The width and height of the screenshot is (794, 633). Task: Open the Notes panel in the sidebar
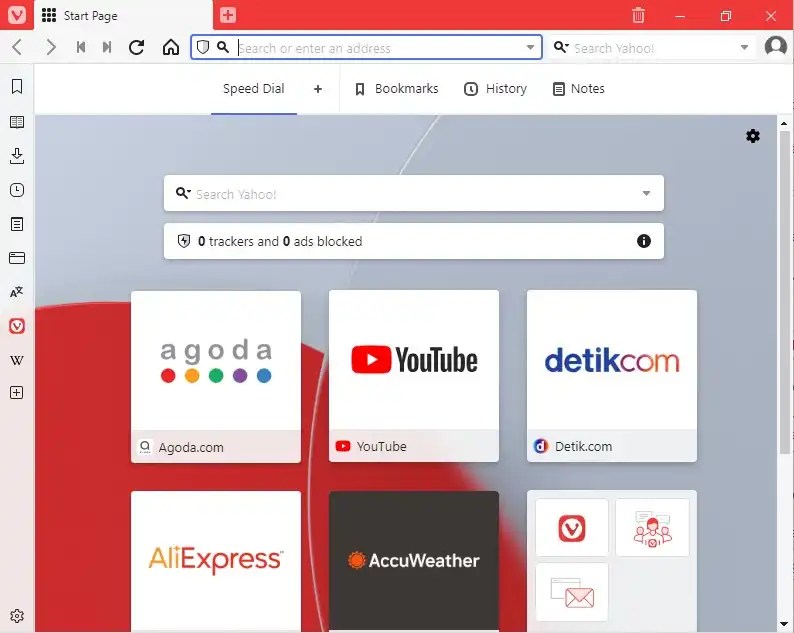click(17, 224)
